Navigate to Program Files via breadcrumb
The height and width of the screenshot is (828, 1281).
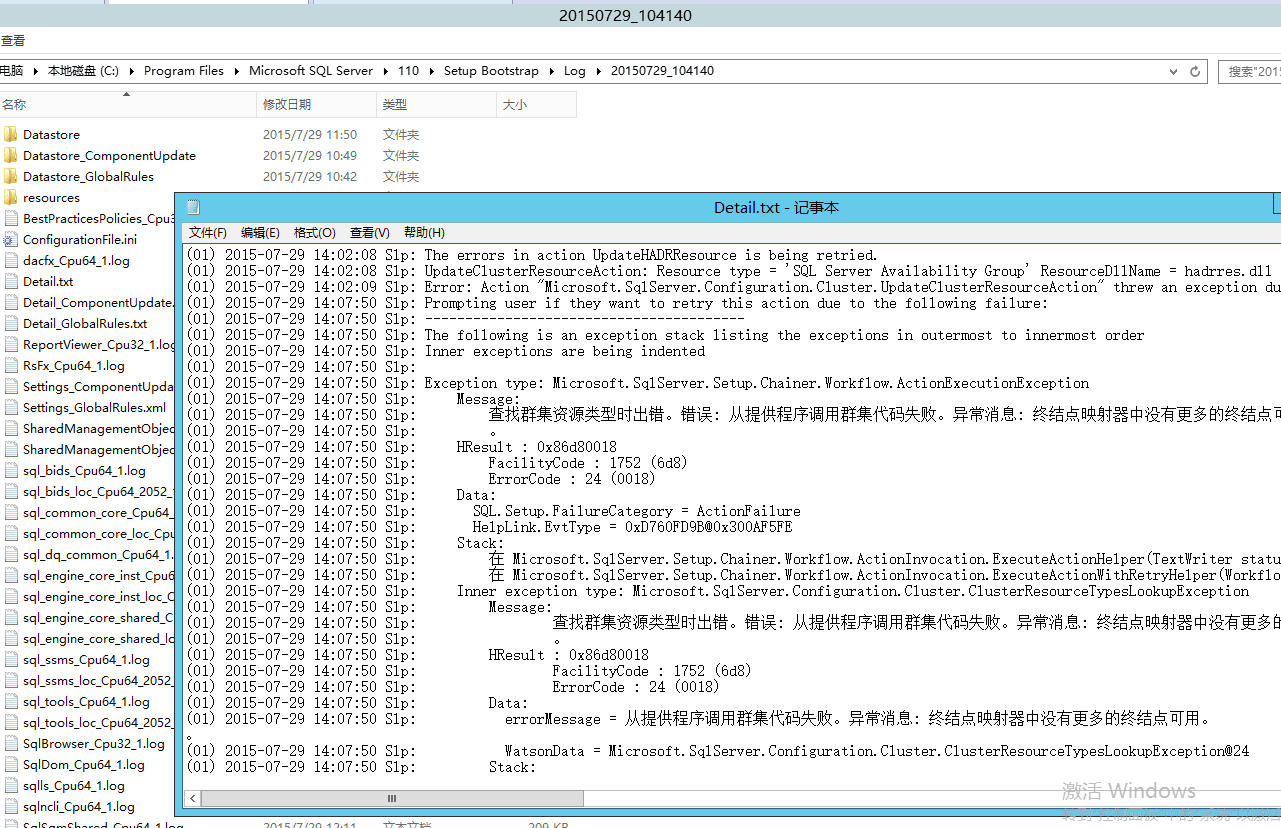coord(184,71)
